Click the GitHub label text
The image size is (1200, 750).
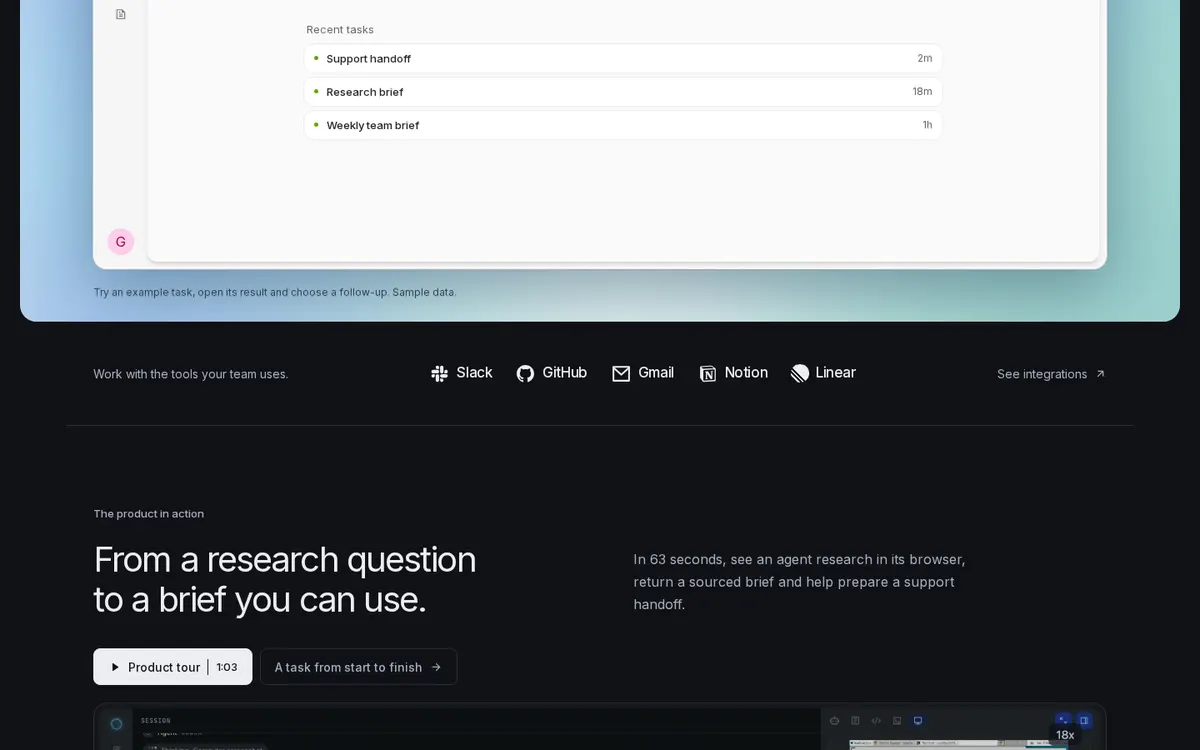click(x=564, y=372)
